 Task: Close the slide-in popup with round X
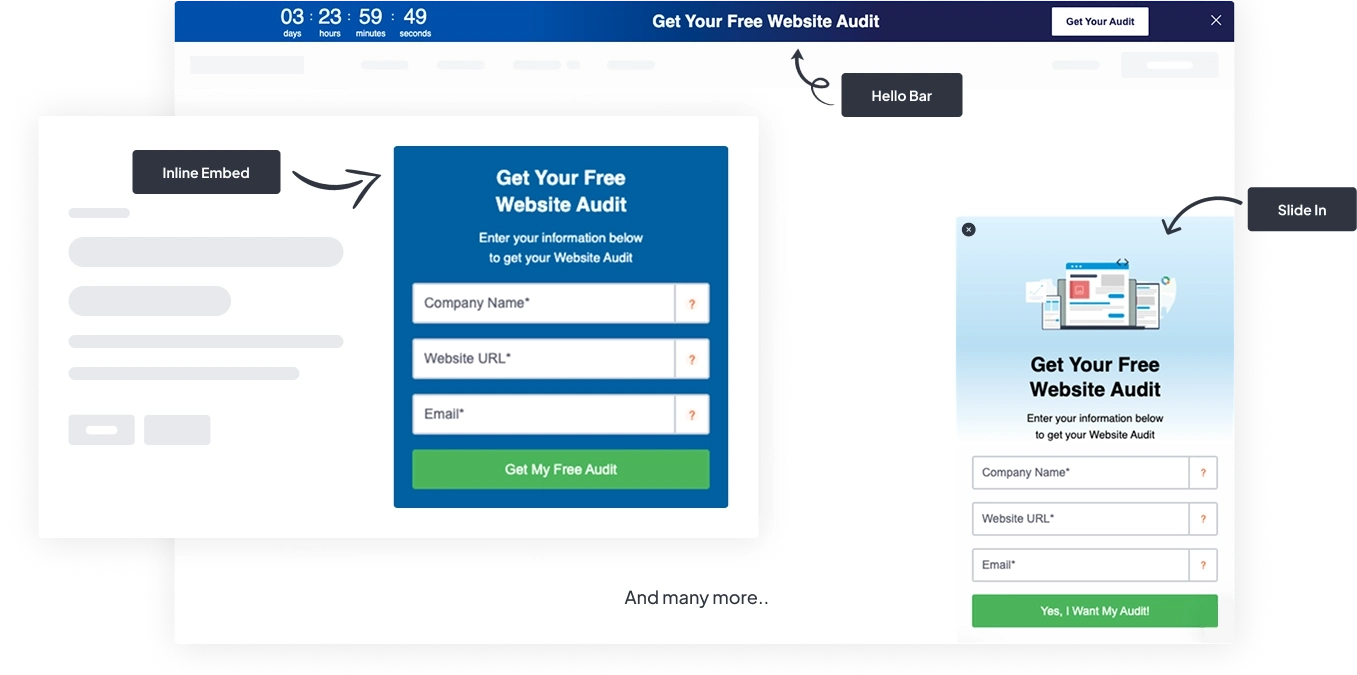(968, 229)
